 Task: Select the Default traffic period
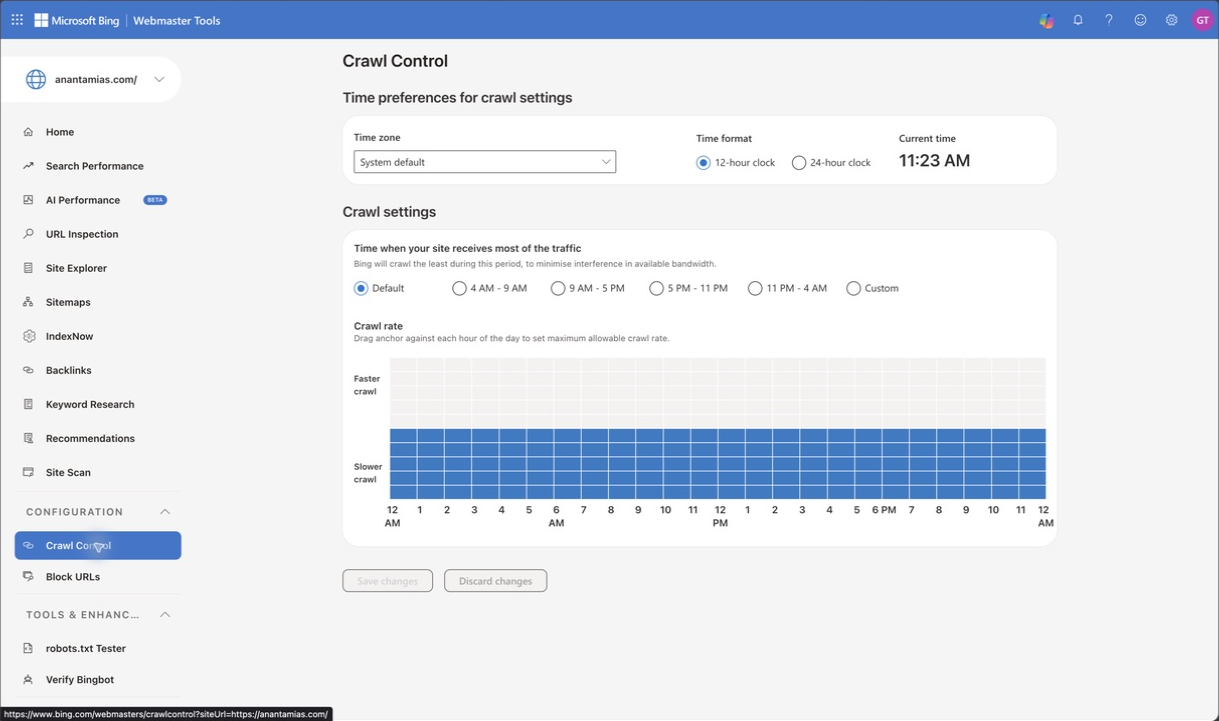(x=361, y=288)
